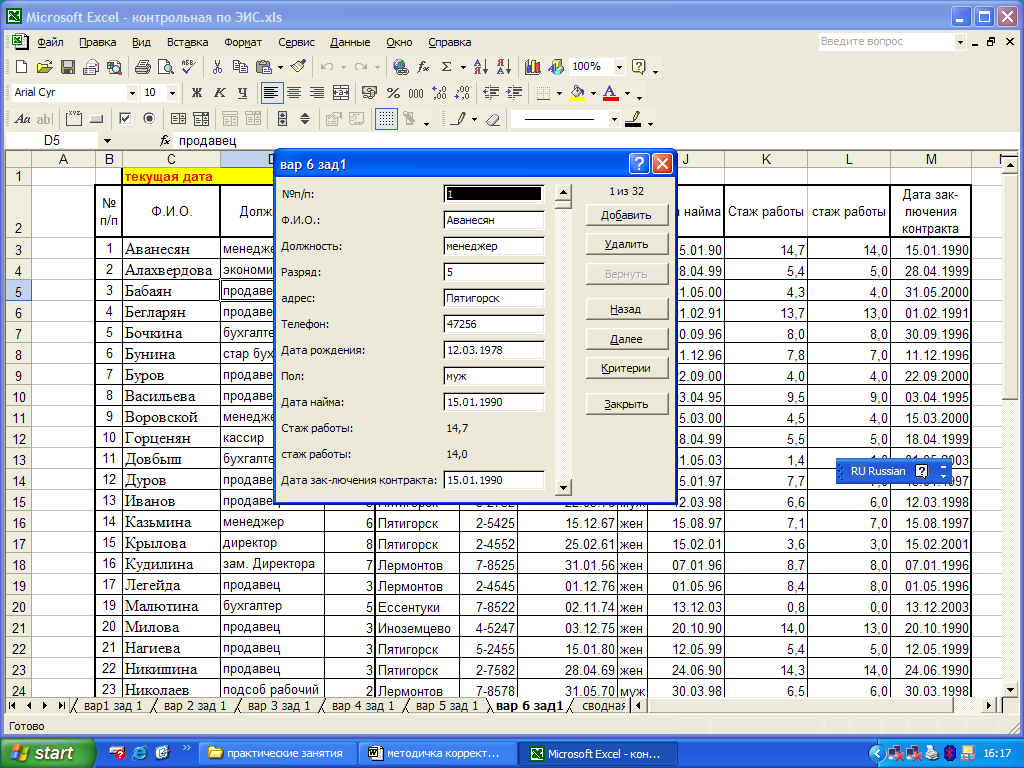Toggle Align Left
The height and width of the screenshot is (768, 1024).
[x=271, y=93]
